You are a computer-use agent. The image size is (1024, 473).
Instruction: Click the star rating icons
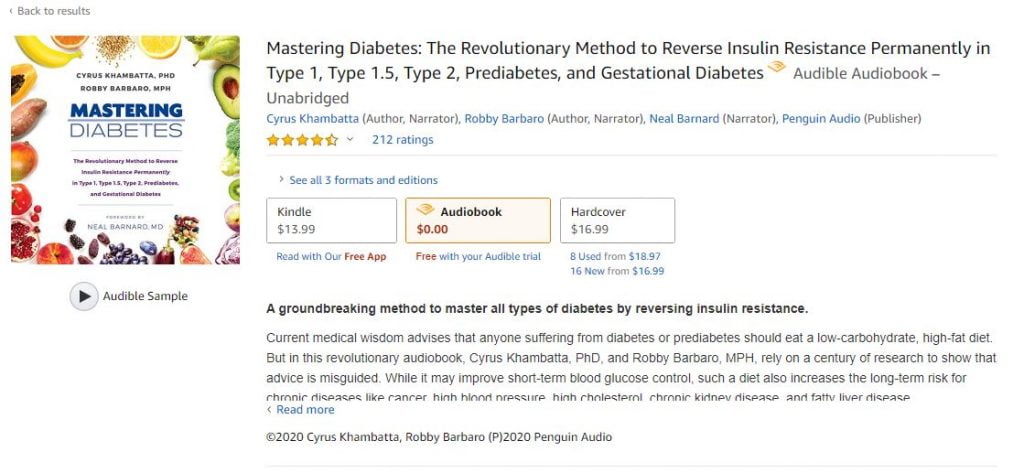point(302,139)
